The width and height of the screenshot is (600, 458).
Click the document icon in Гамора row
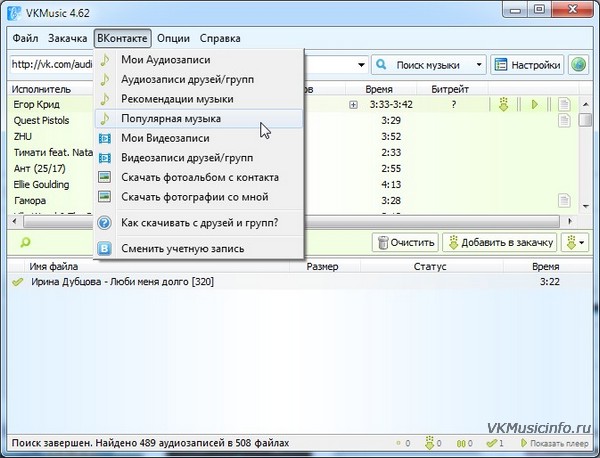564,200
